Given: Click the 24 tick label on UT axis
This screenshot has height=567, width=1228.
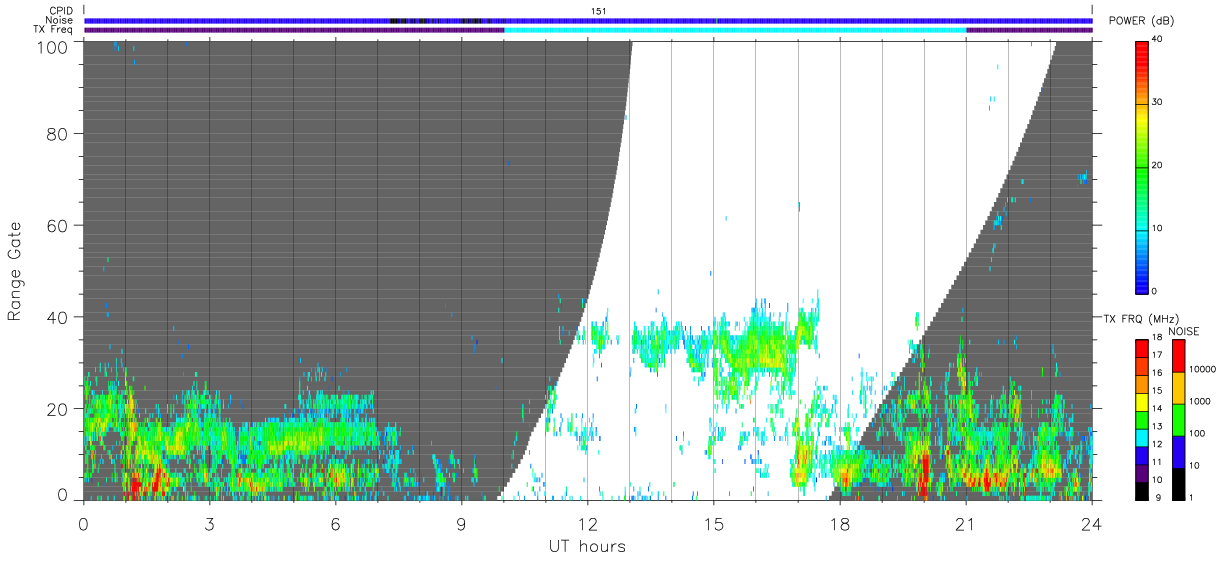Looking at the screenshot, I should coord(1091,523).
